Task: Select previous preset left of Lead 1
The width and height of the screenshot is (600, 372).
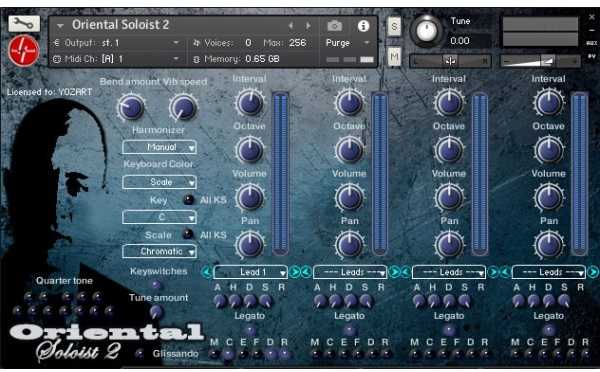Action: pos(207,272)
